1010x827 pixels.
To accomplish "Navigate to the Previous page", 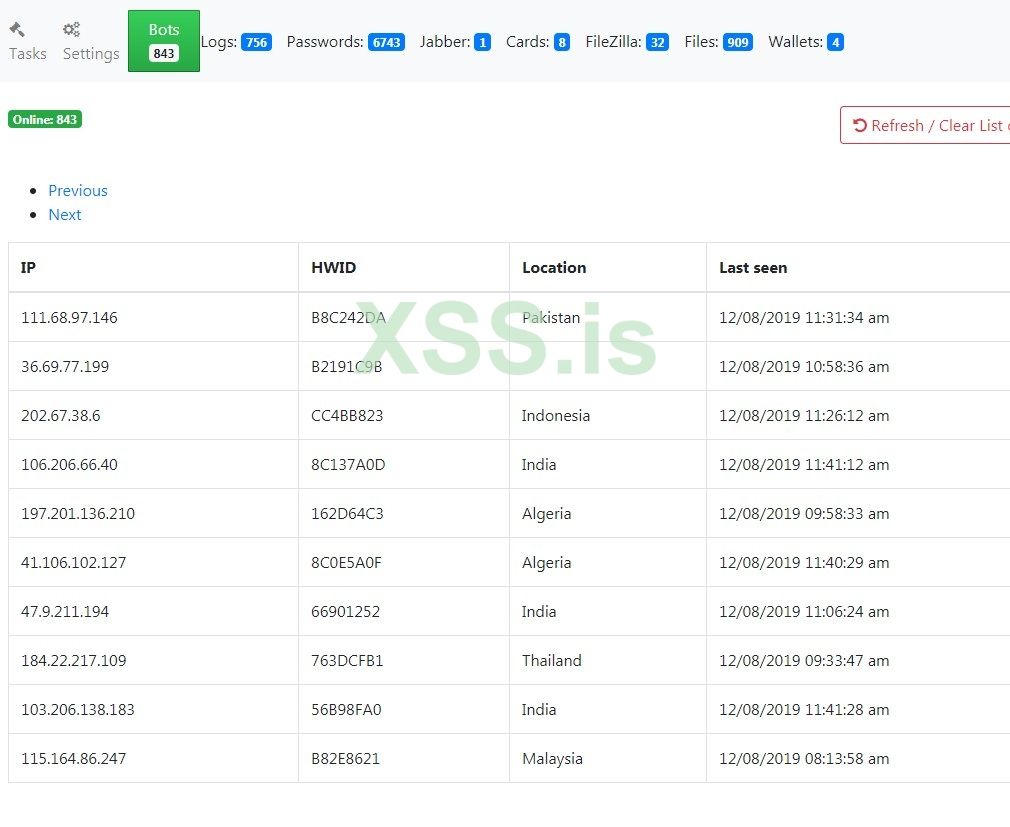I will pyautogui.click(x=78, y=190).
